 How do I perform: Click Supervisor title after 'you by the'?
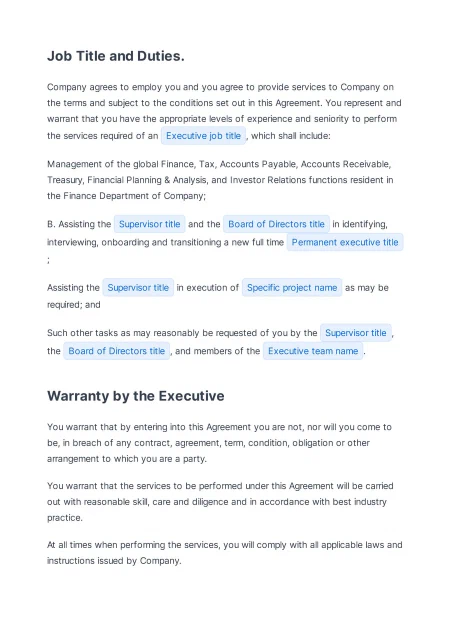[x=355, y=333]
